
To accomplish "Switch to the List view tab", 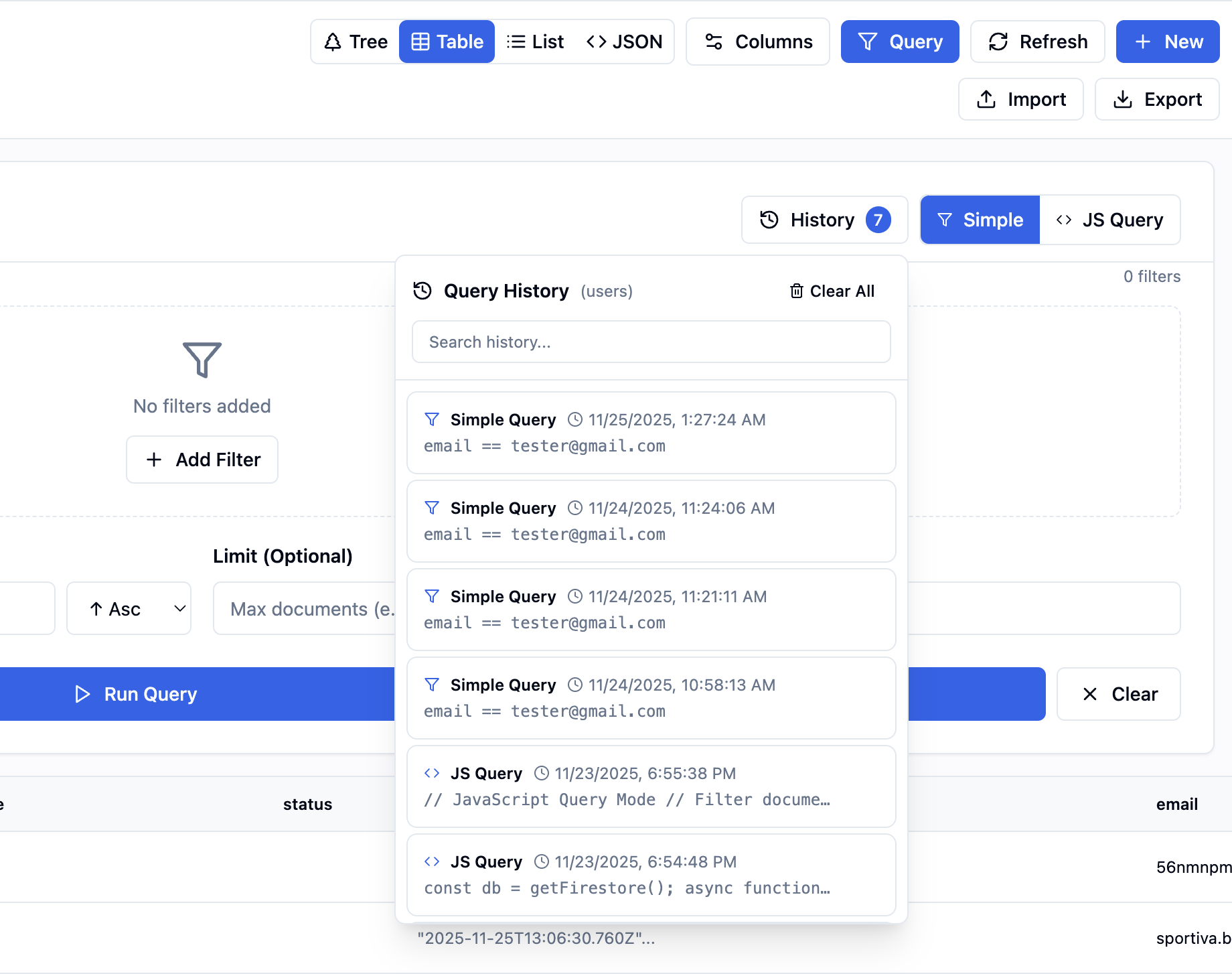I will point(535,42).
